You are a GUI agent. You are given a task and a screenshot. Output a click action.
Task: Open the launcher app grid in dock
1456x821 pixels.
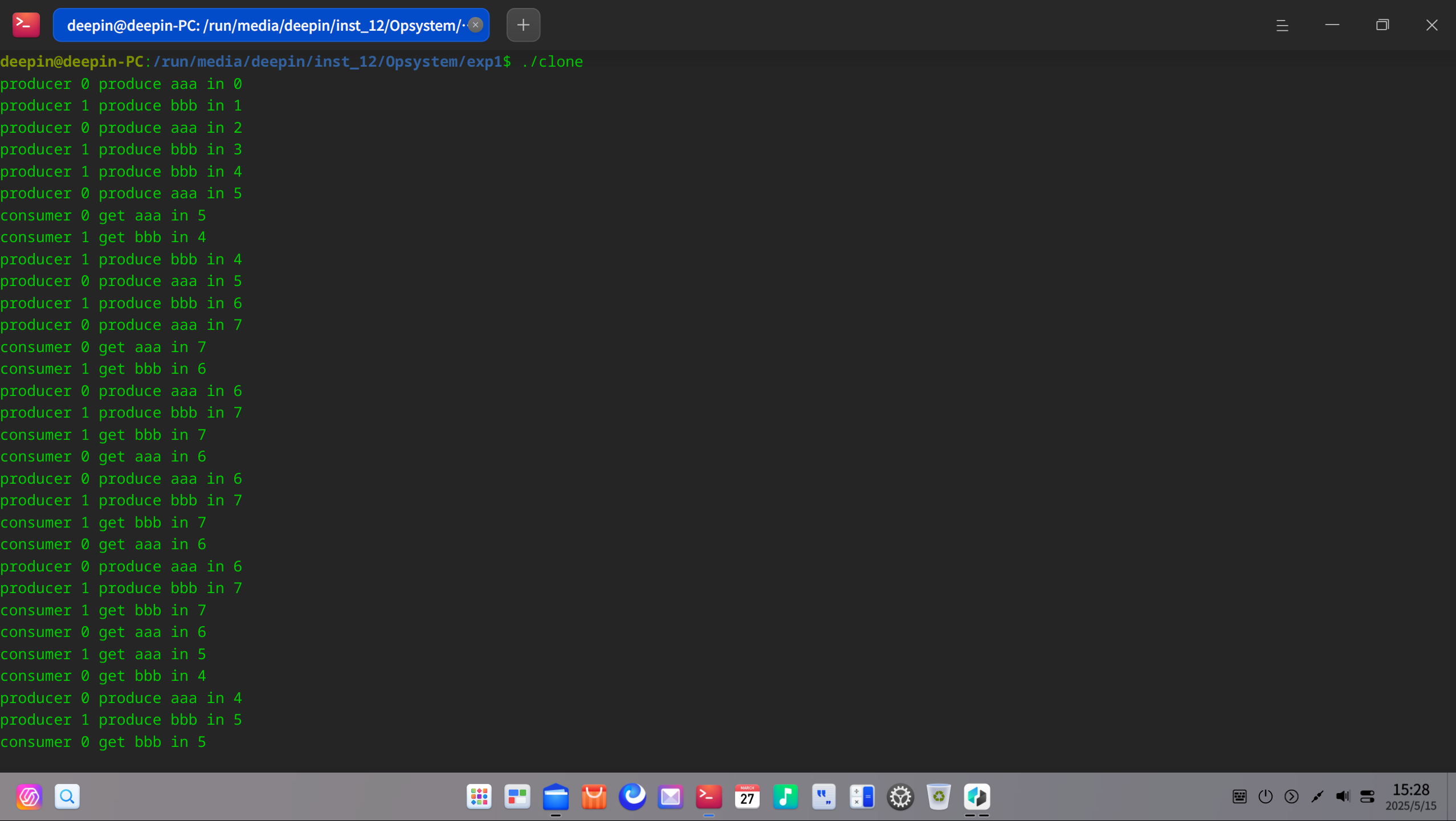click(x=479, y=797)
